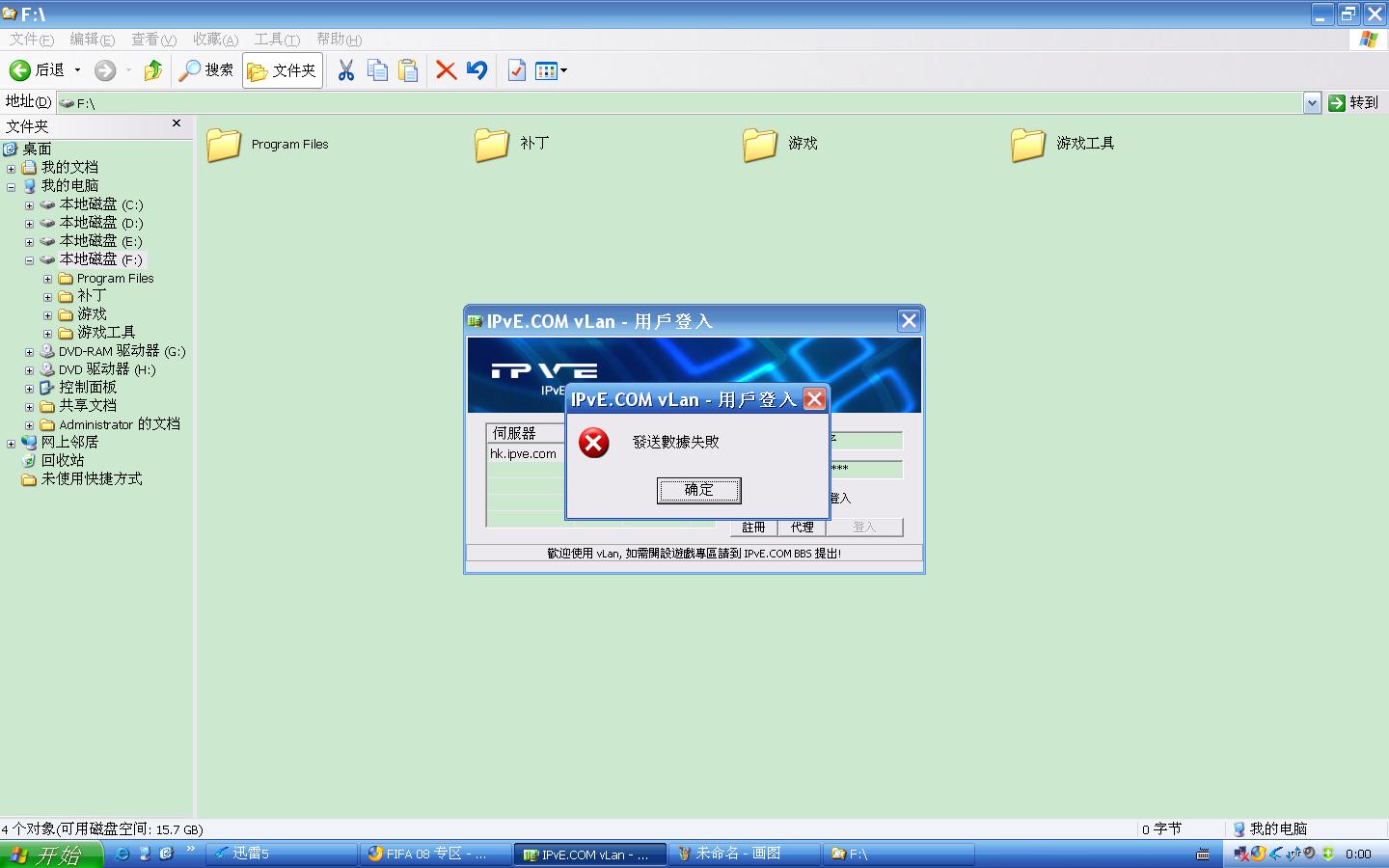Viewport: 1389px width, 868px height.
Task: Click the red Delete X toolbar icon
Action: (446, 70)
